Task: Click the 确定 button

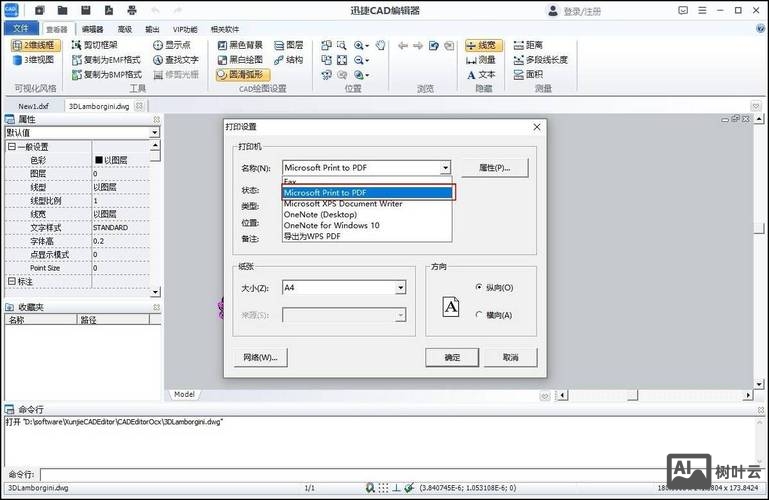Action: coord(452,357)
